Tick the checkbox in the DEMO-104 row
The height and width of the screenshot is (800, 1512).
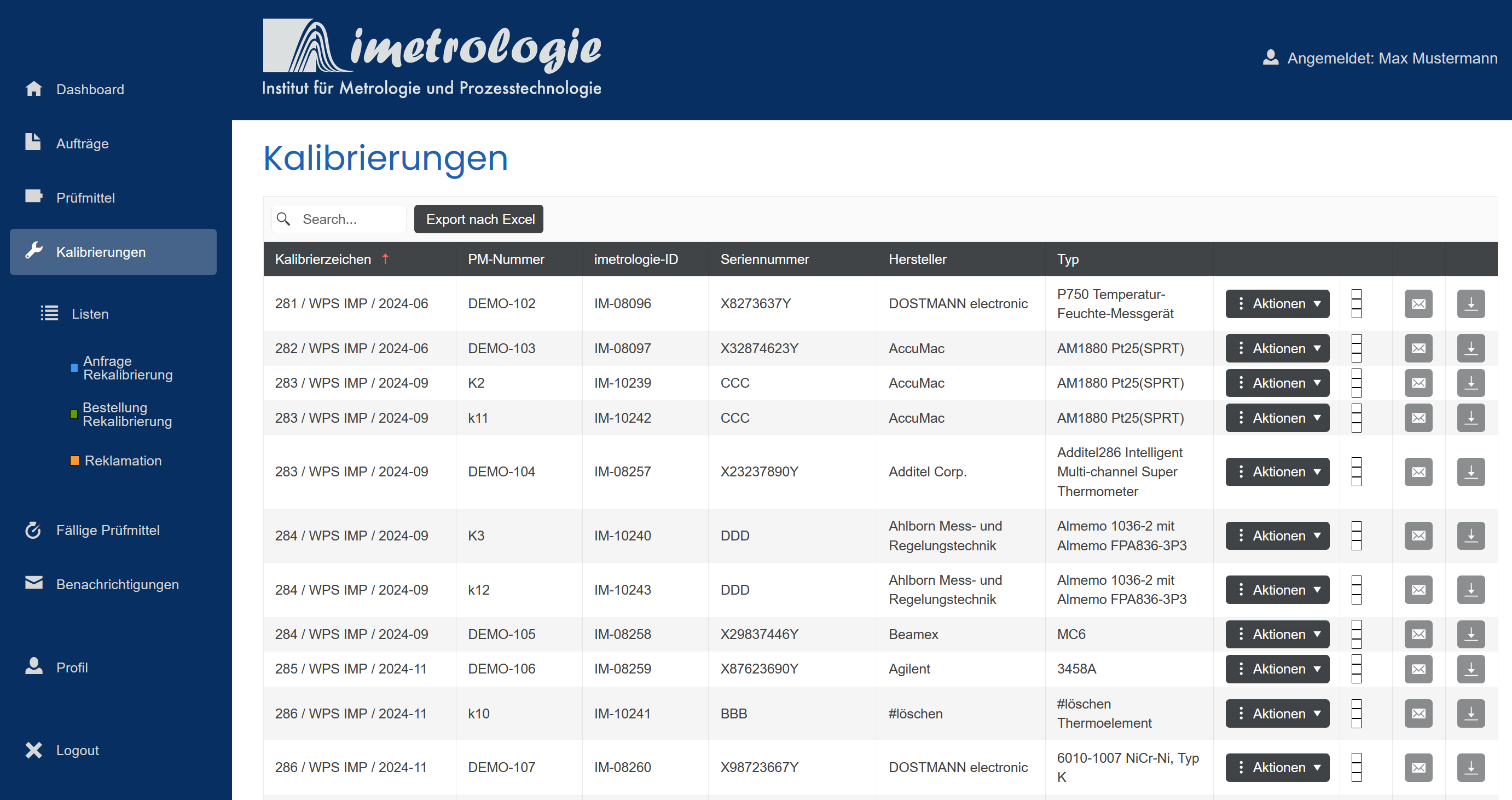coord(1356,471)
